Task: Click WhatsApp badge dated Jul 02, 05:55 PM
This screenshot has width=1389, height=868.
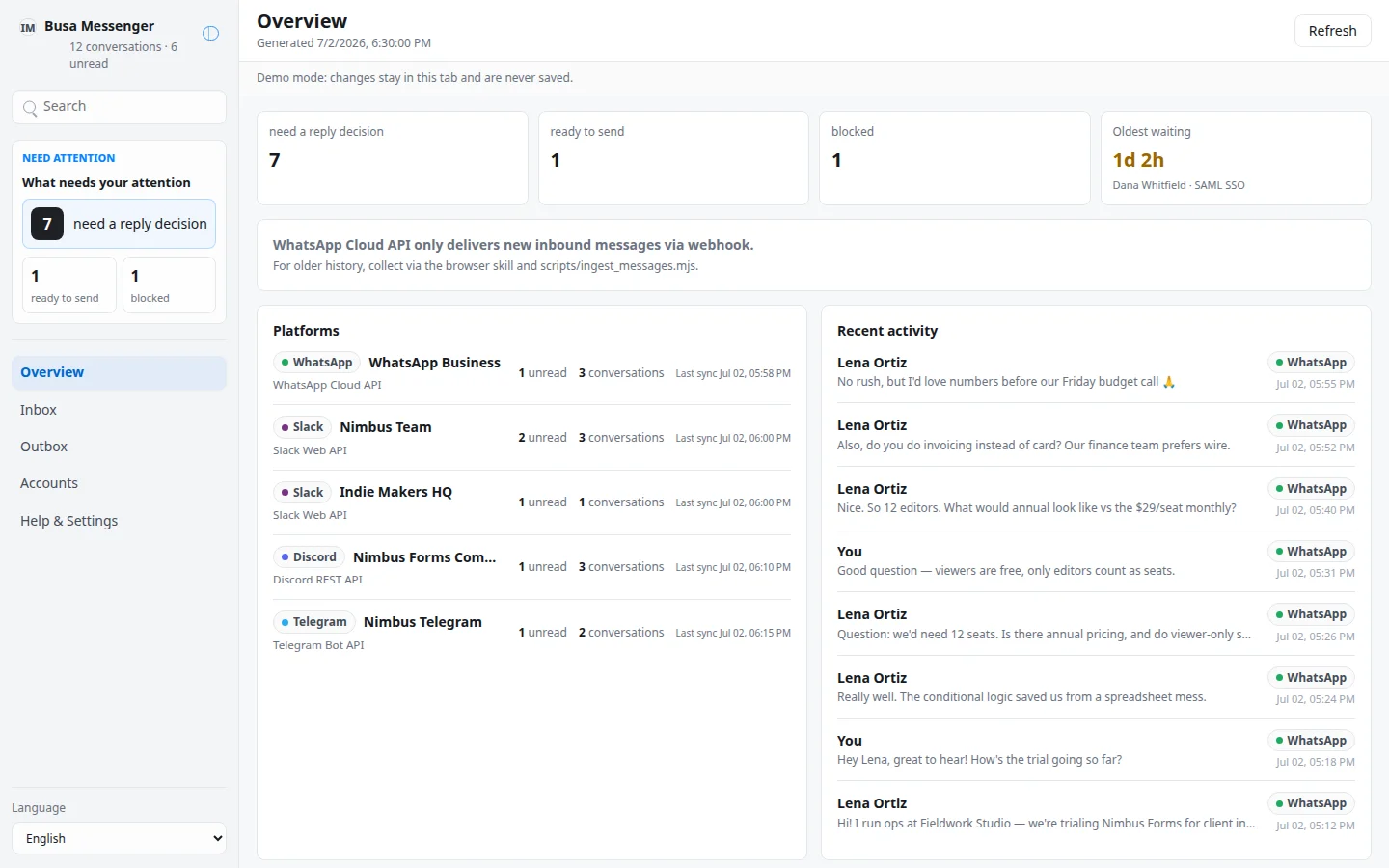Action: 1311,363
